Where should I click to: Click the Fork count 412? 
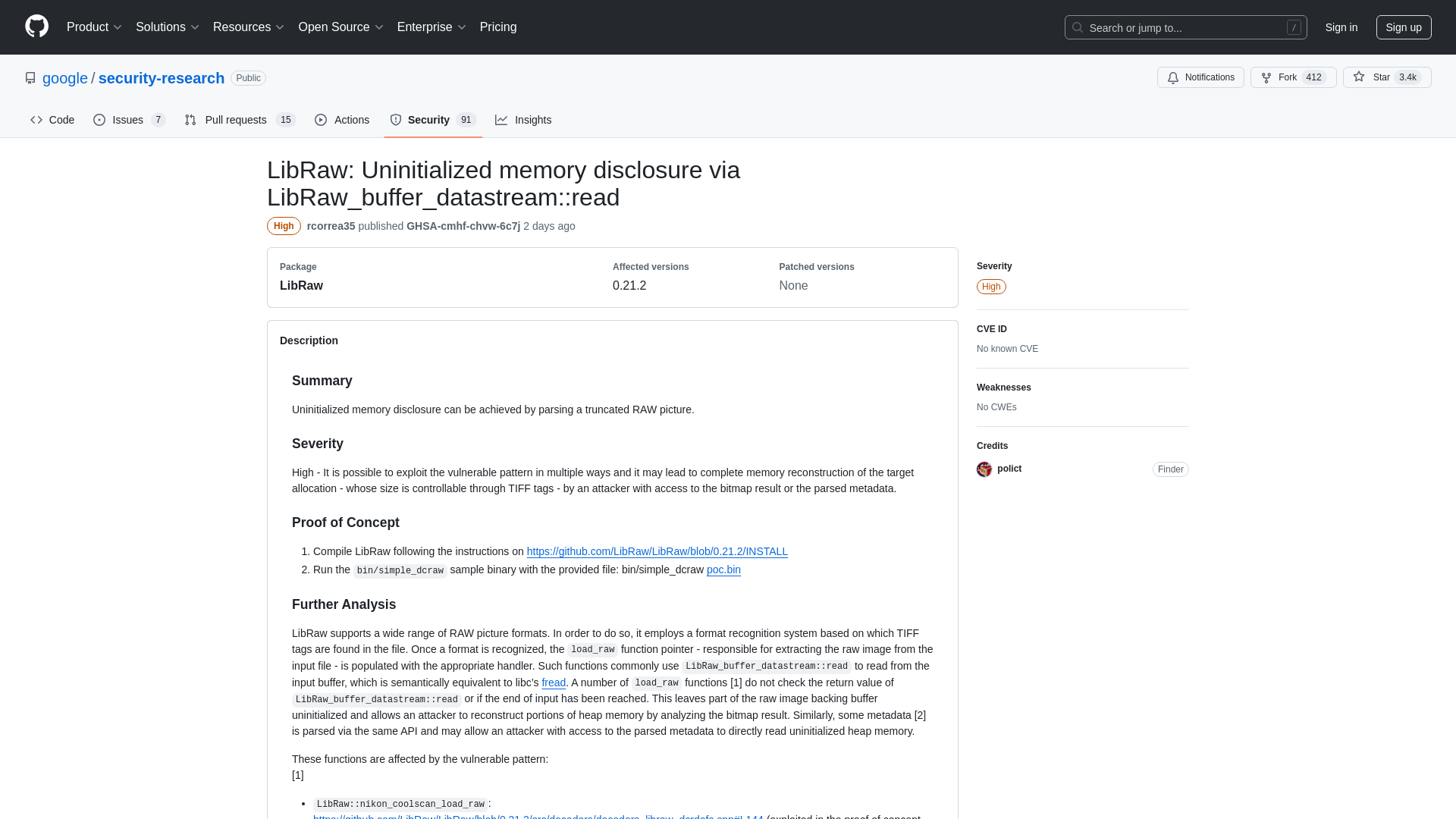tap(1314, 77)
